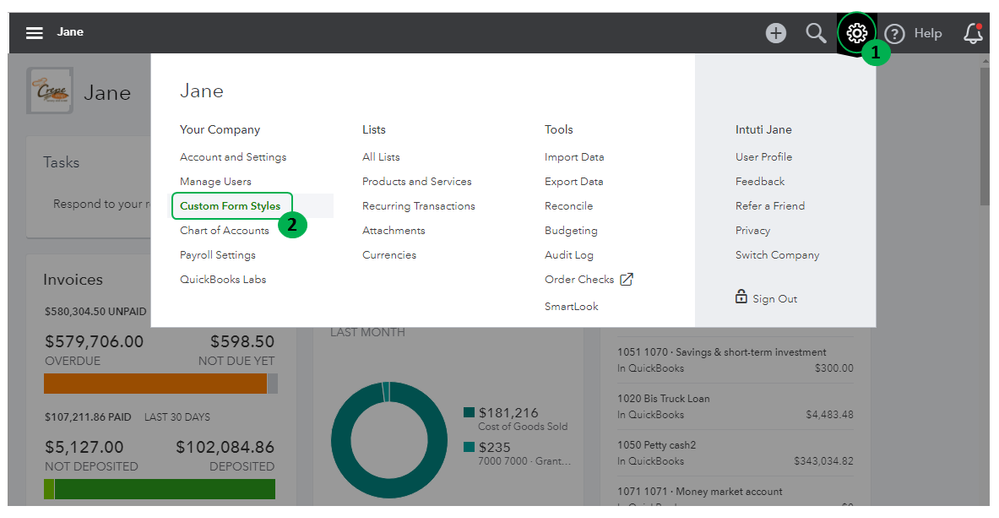Open the search magnifier icon

(816, 33)
